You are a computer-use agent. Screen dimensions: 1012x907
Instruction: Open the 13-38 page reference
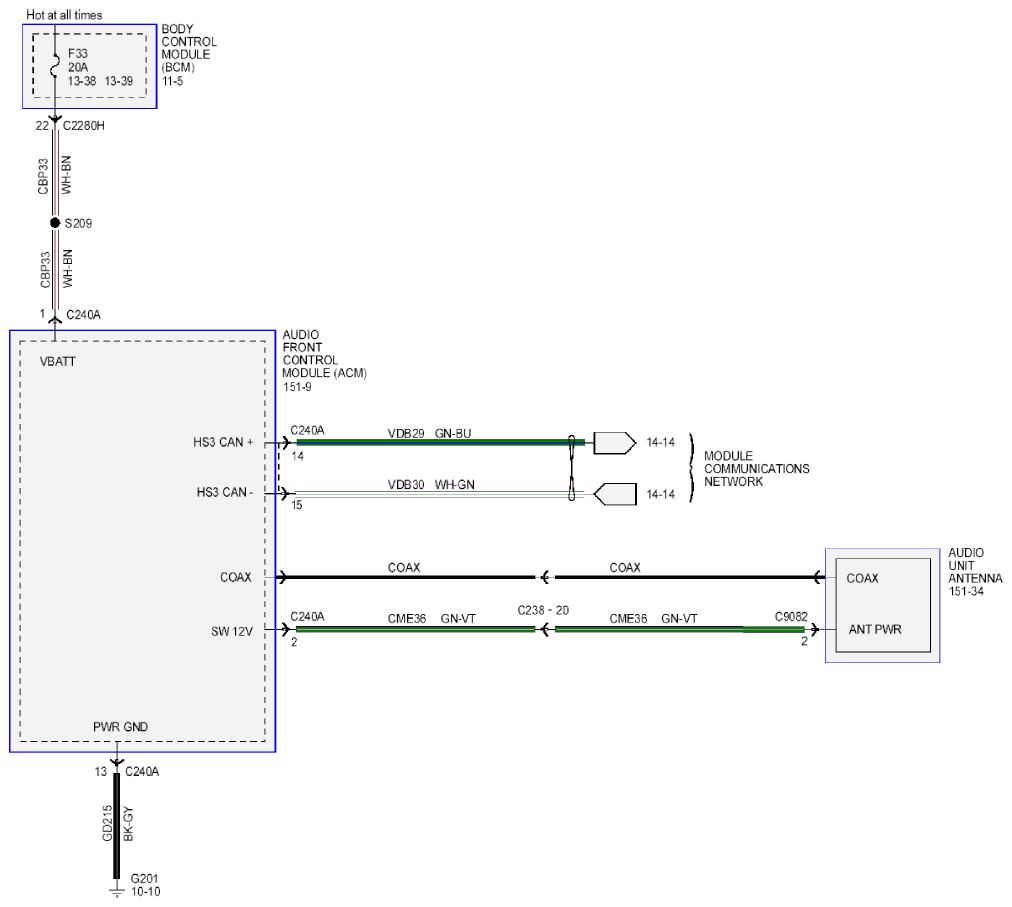(x=82, y=81)
